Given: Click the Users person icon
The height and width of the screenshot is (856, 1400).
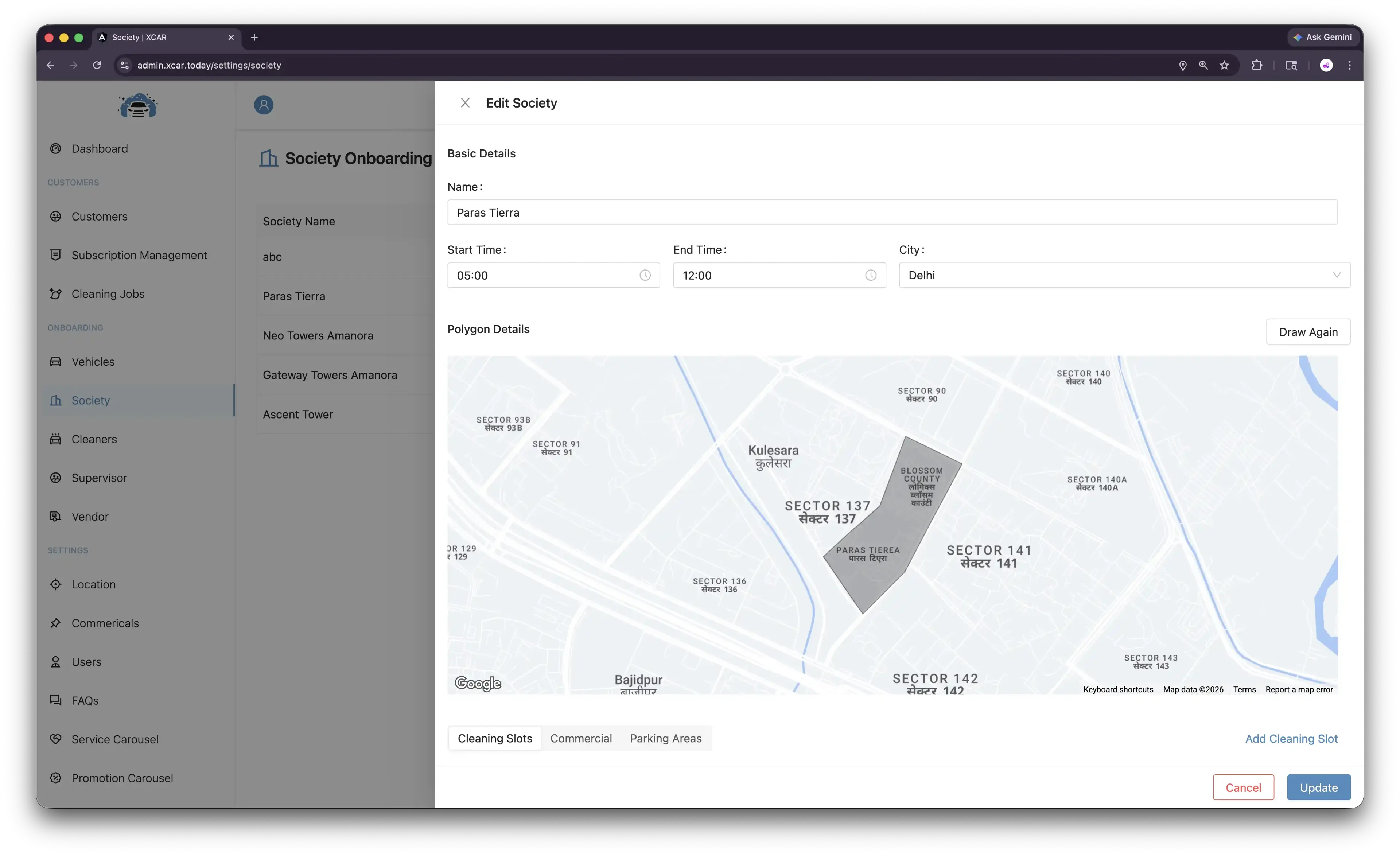Looking at the screenshot, I should (x=56, y=662).
